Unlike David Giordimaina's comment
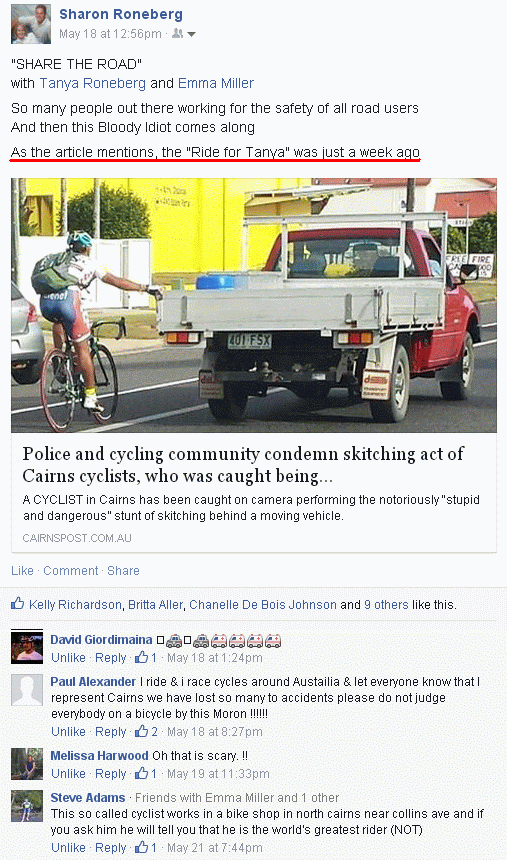507x860 pixels. click(69, 657)
